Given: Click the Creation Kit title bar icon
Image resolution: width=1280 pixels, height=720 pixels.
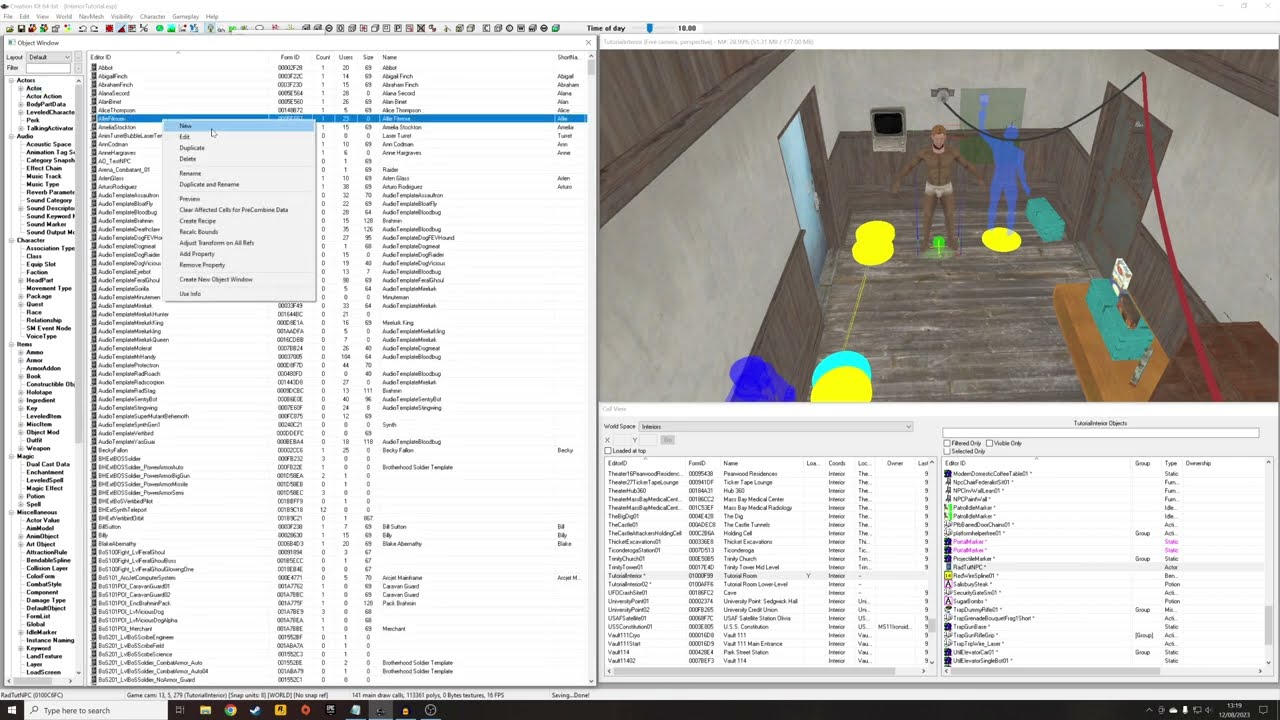Looking at the screenshot, I should point(4,5).
